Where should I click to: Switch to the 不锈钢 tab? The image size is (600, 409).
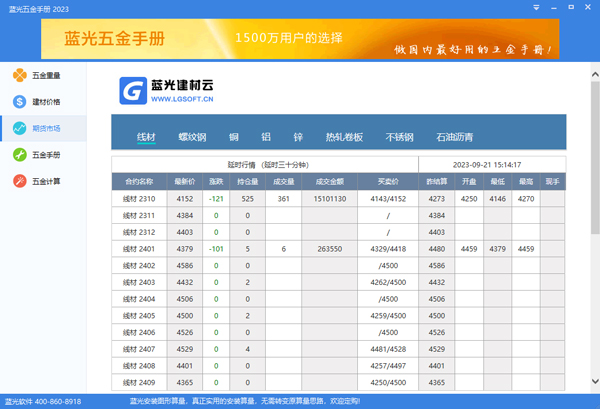coord(399,137)
